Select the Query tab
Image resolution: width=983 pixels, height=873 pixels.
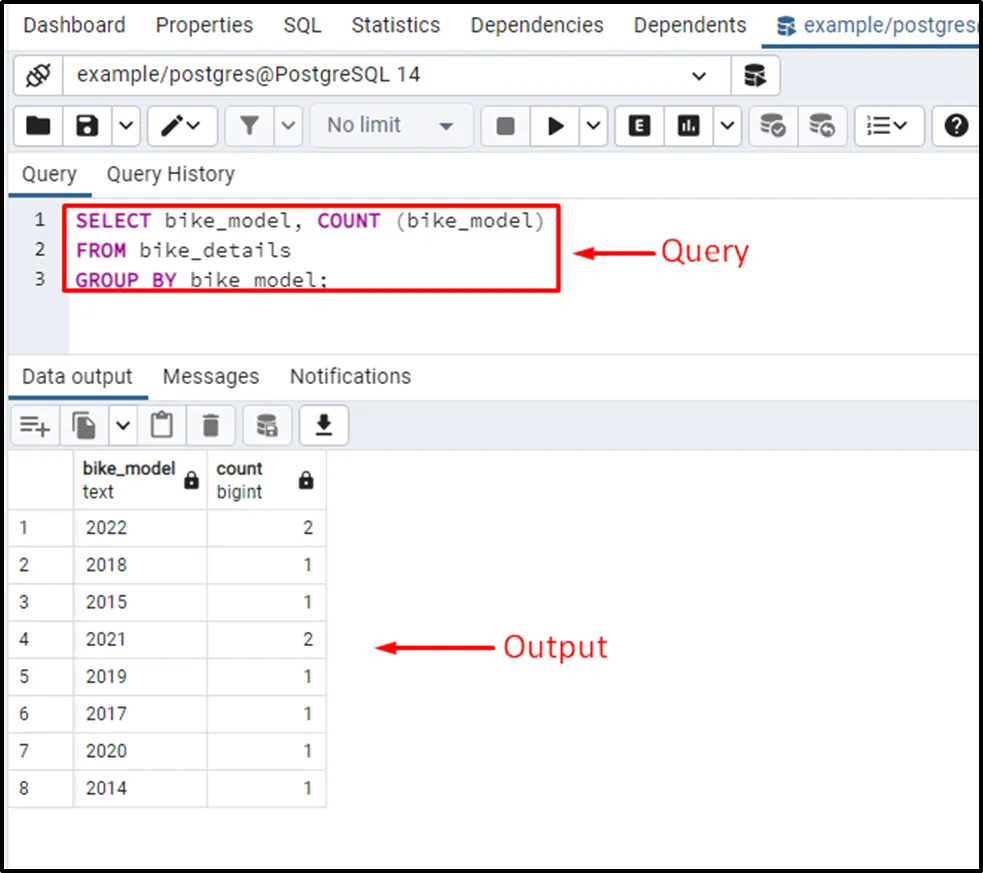coord(49,174)
